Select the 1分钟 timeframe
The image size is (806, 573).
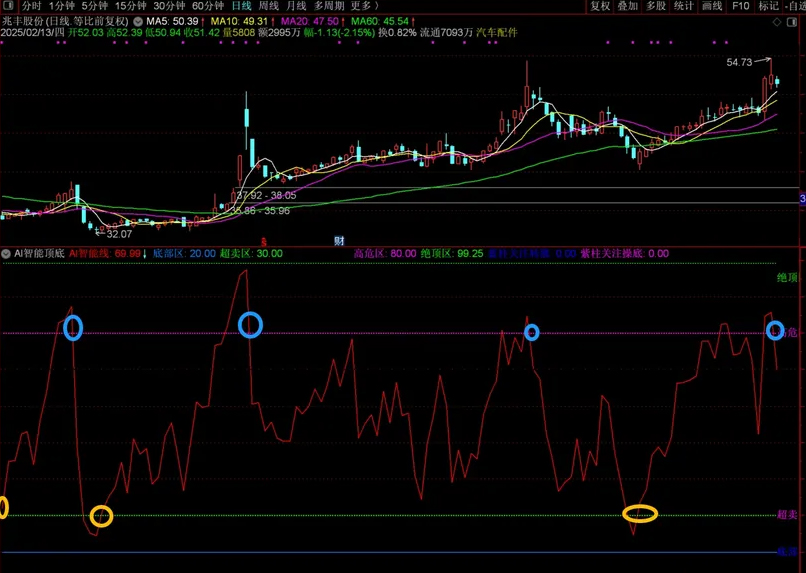62,6
